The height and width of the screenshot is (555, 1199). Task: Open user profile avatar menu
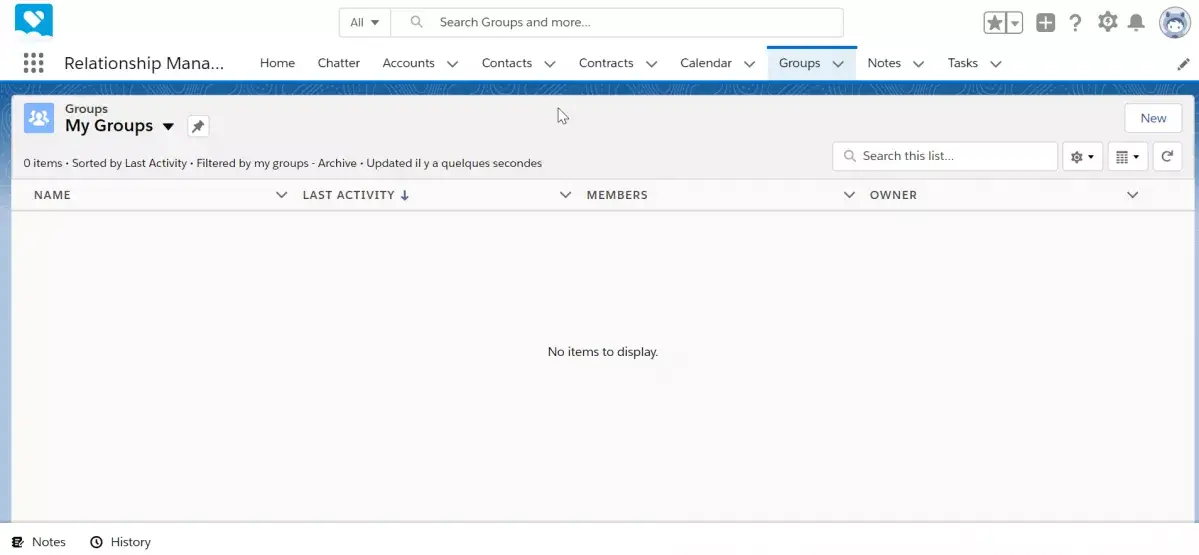pos(1175,23)
